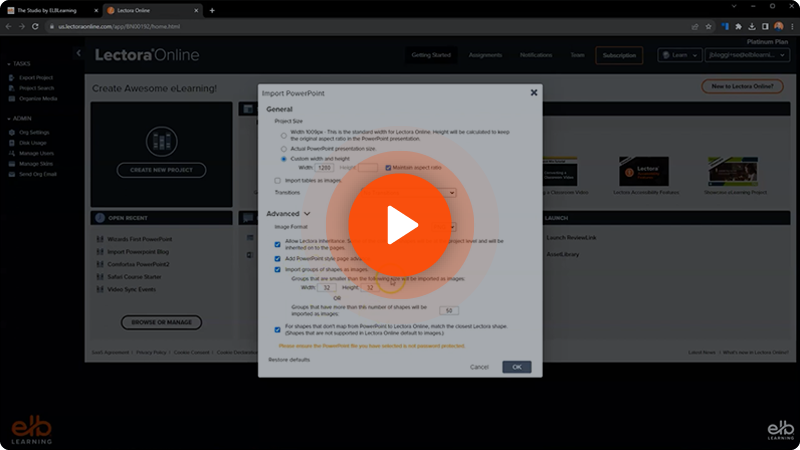Click Cancel in Import PowerPoint dialog

[x=479, y=367]
